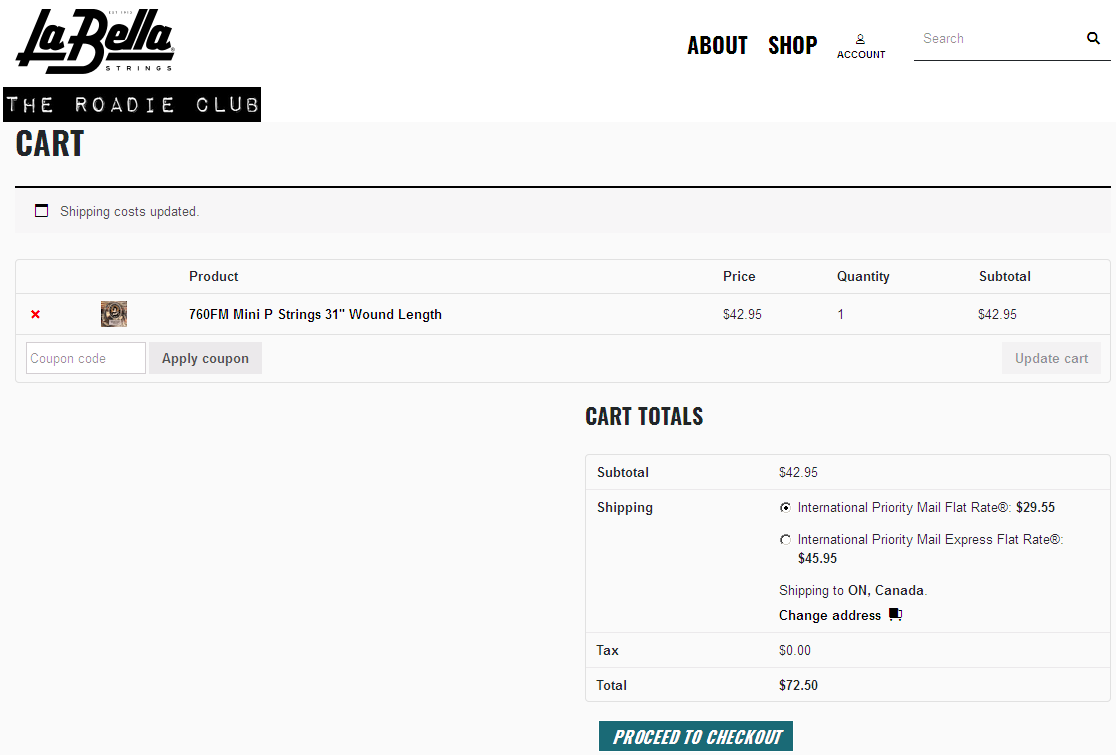Open the SHOP menu
The image size is (1116, 755).
[x=793, y=46]
